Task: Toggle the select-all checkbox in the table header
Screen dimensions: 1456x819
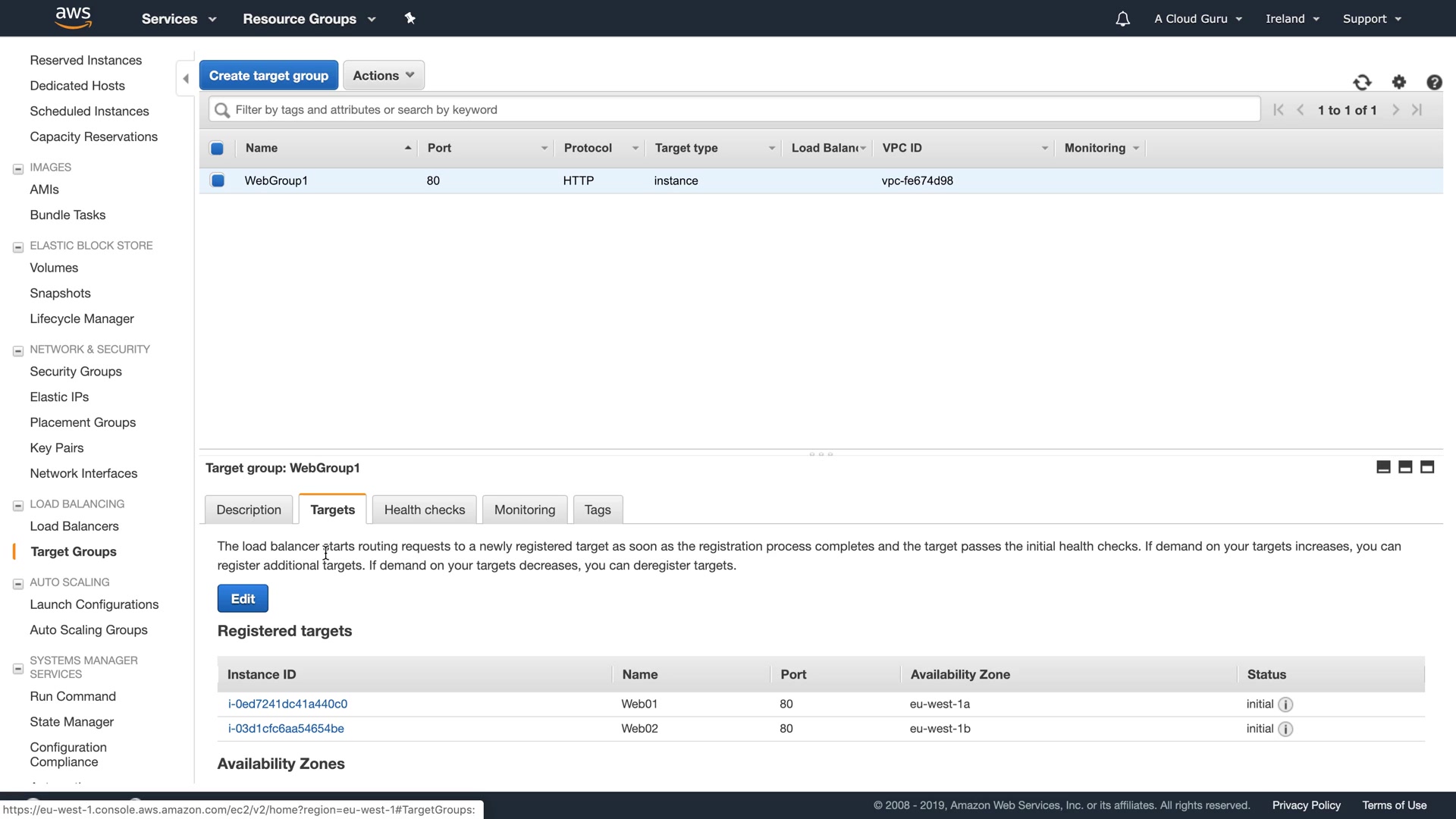Action: [217, 149]
